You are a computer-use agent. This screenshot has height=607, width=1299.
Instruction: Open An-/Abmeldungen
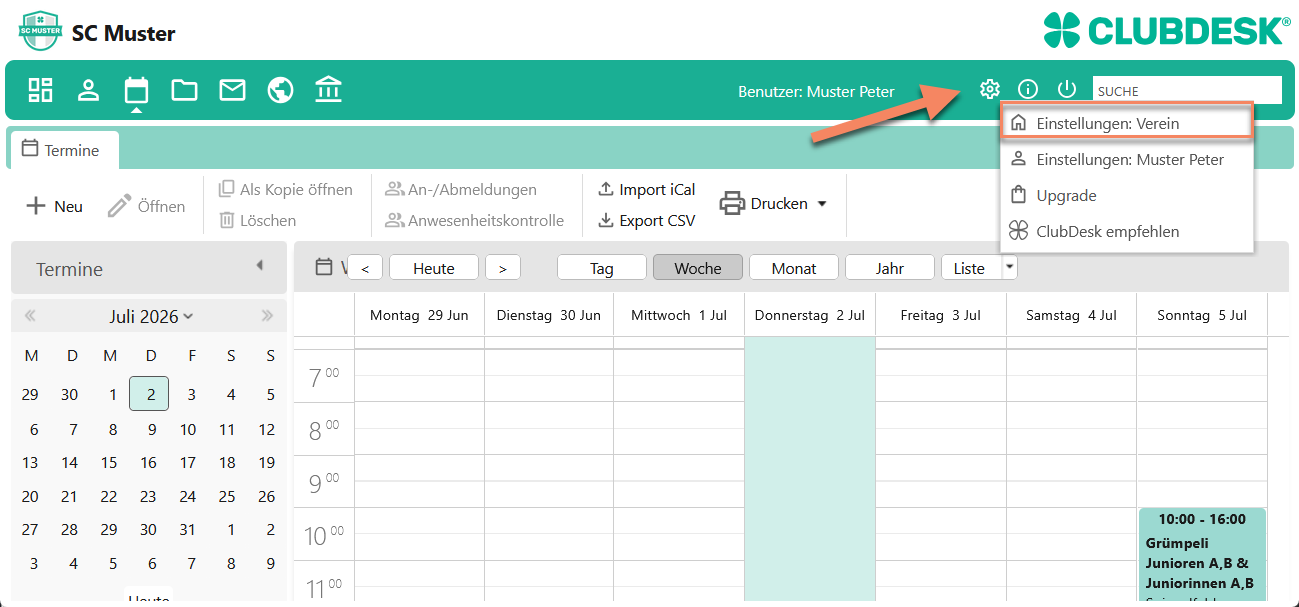[461, 189]
